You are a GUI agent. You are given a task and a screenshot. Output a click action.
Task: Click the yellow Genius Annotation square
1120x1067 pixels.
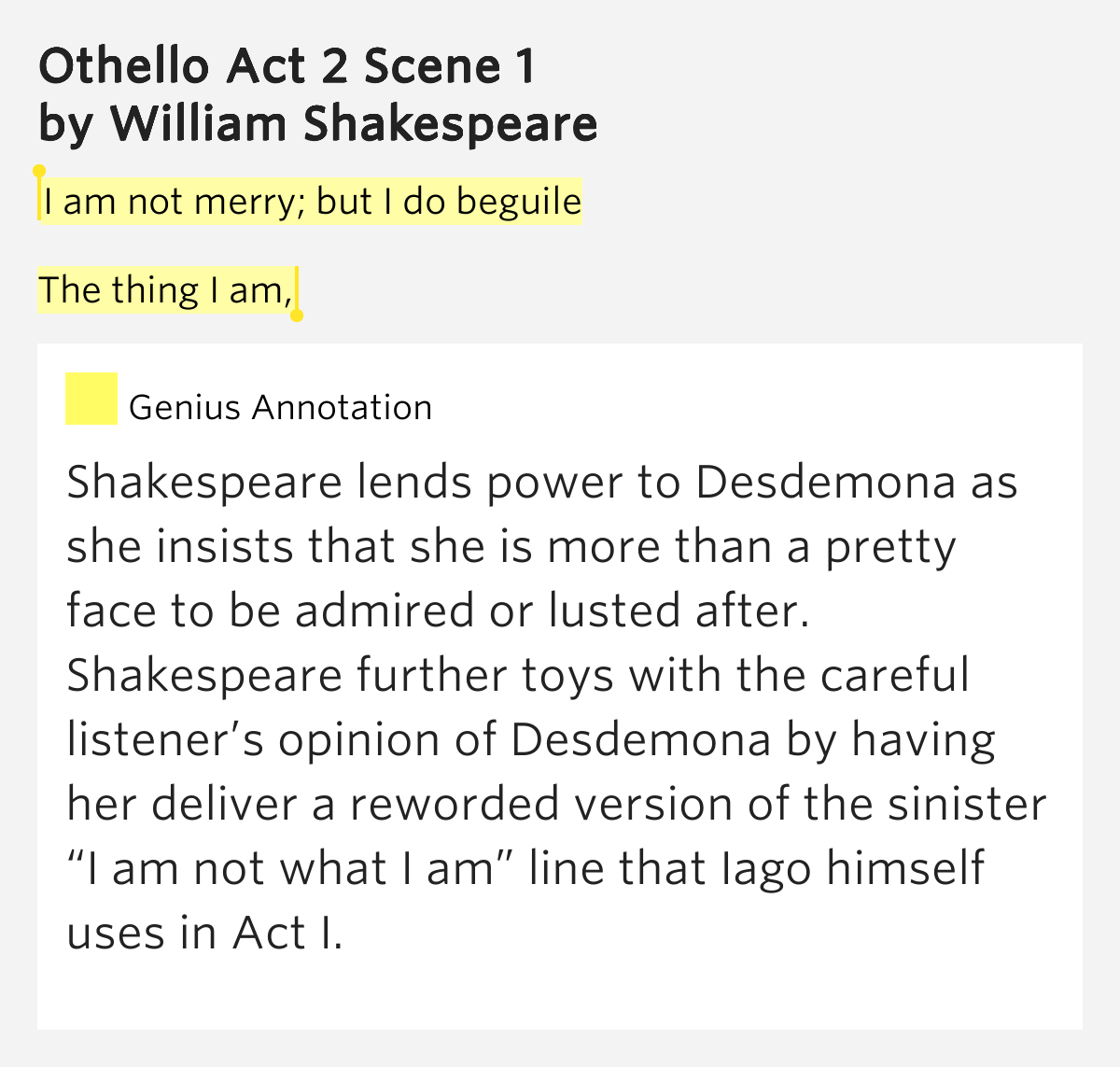(x=91, y=399)
